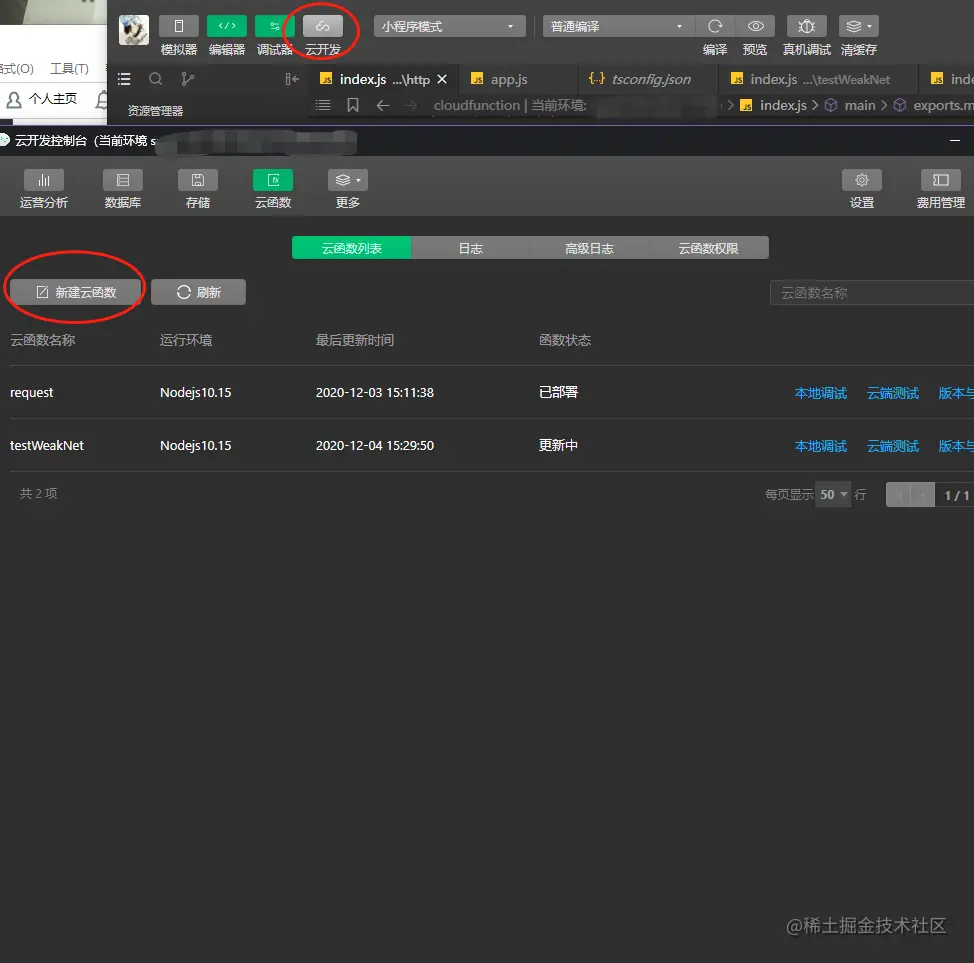
Task: Open the source control branch icon
Action: pyautogui.click(x=187, y=79)
